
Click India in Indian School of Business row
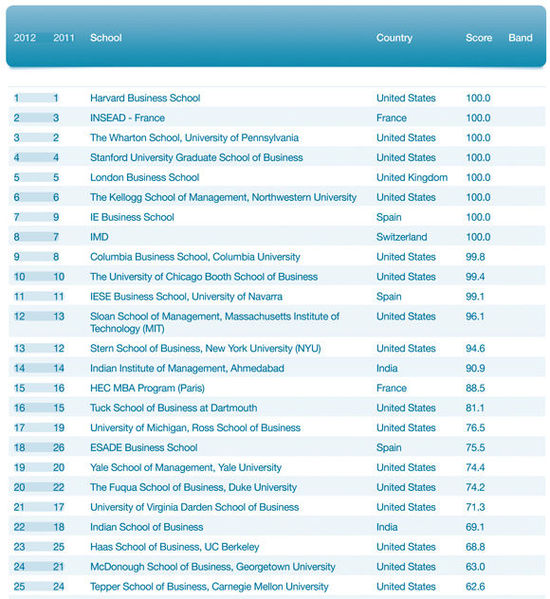[387, 527]
